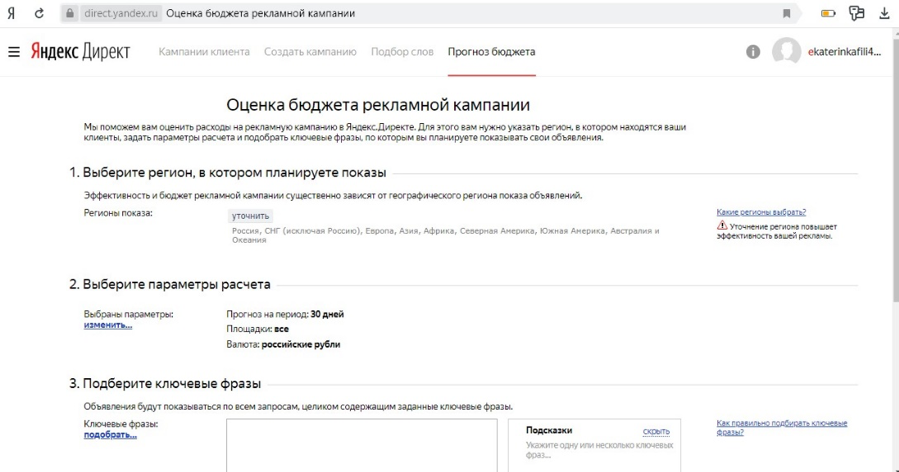Screen dimensions: 899x472
Task: Click heading 1. Выберите регион
Action: coord(228,173)
